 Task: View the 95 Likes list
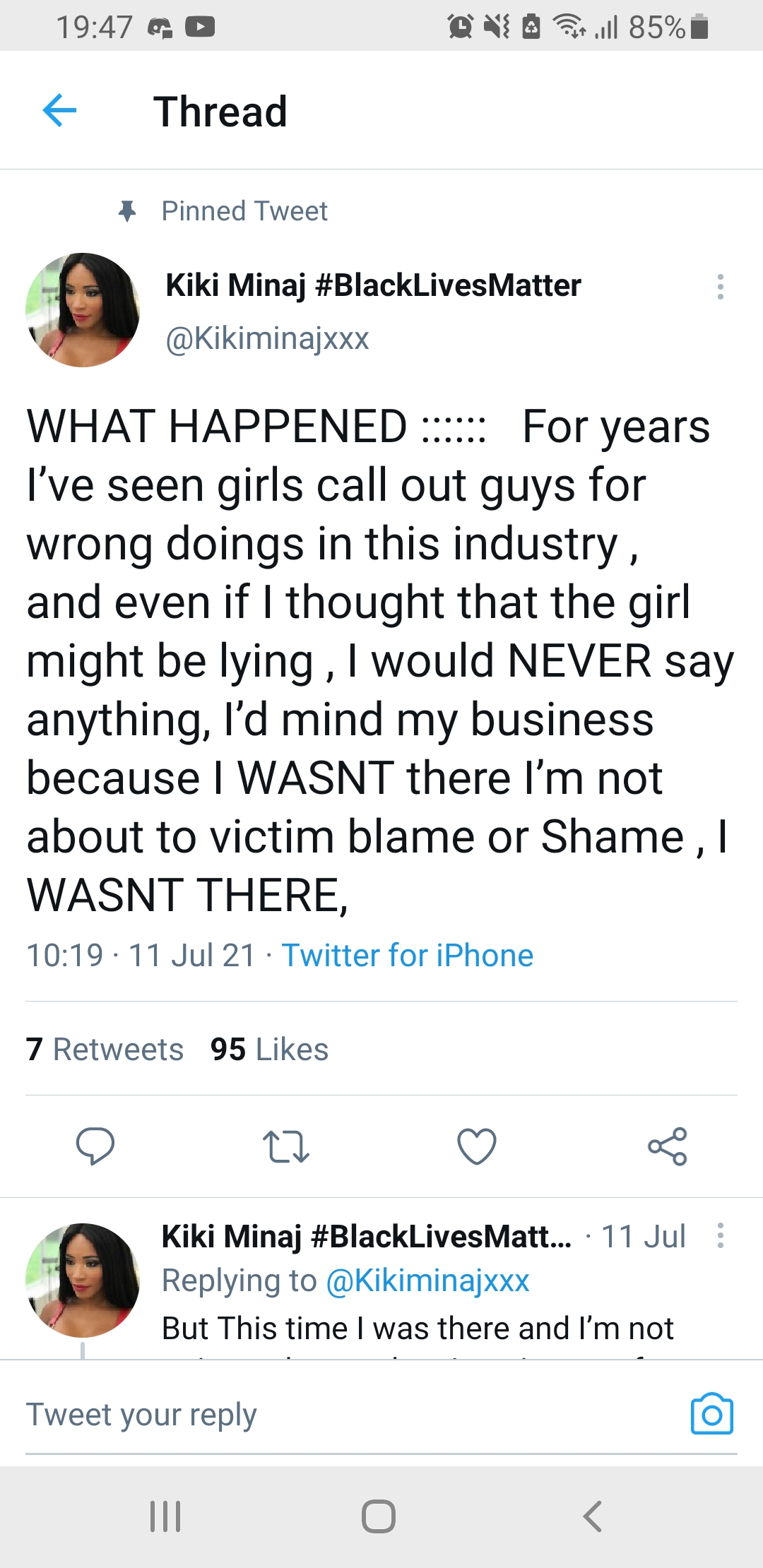coord(269,1049)
